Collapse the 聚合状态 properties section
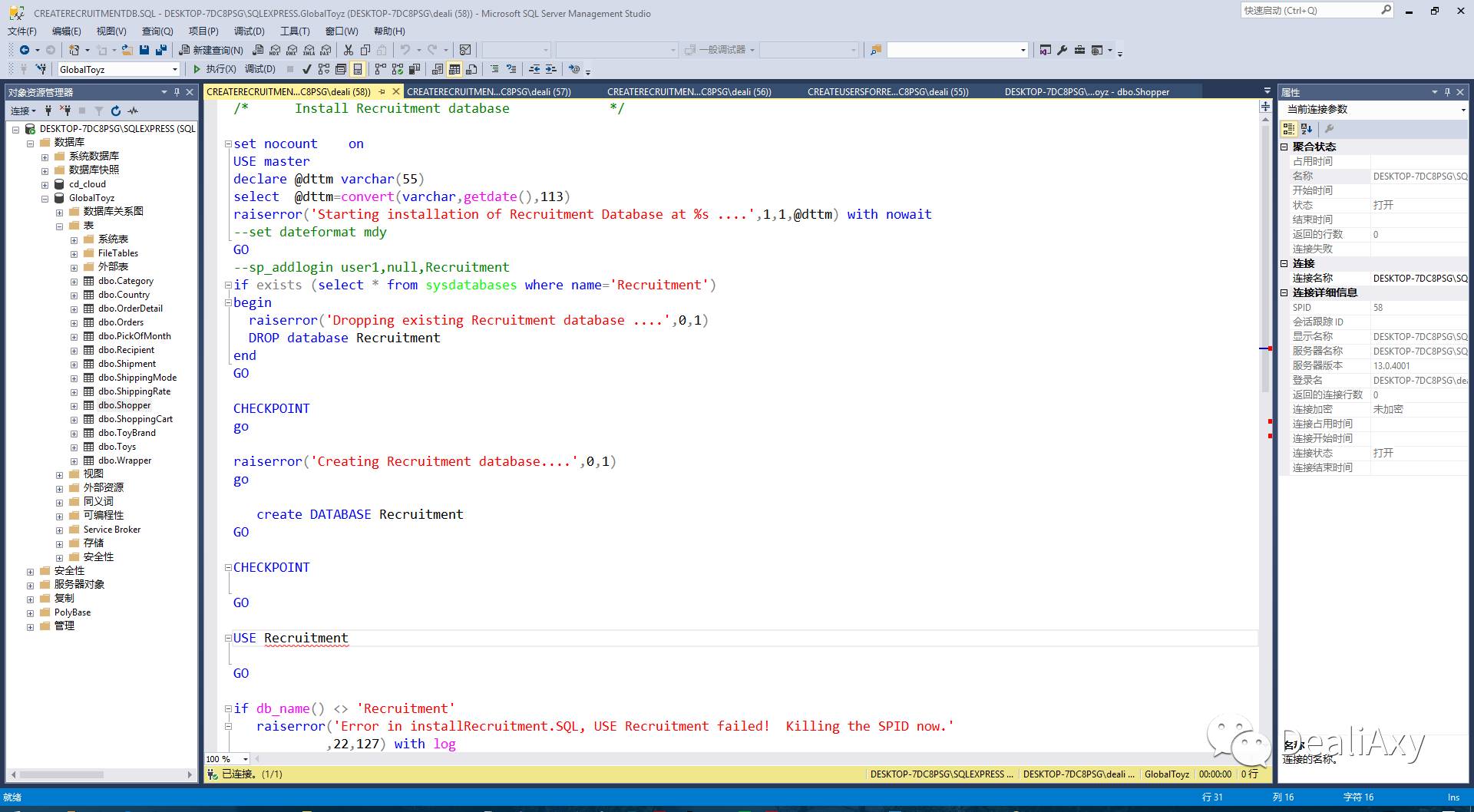This screenshot has width=1474, height=812. click(x=1284, y=147)
